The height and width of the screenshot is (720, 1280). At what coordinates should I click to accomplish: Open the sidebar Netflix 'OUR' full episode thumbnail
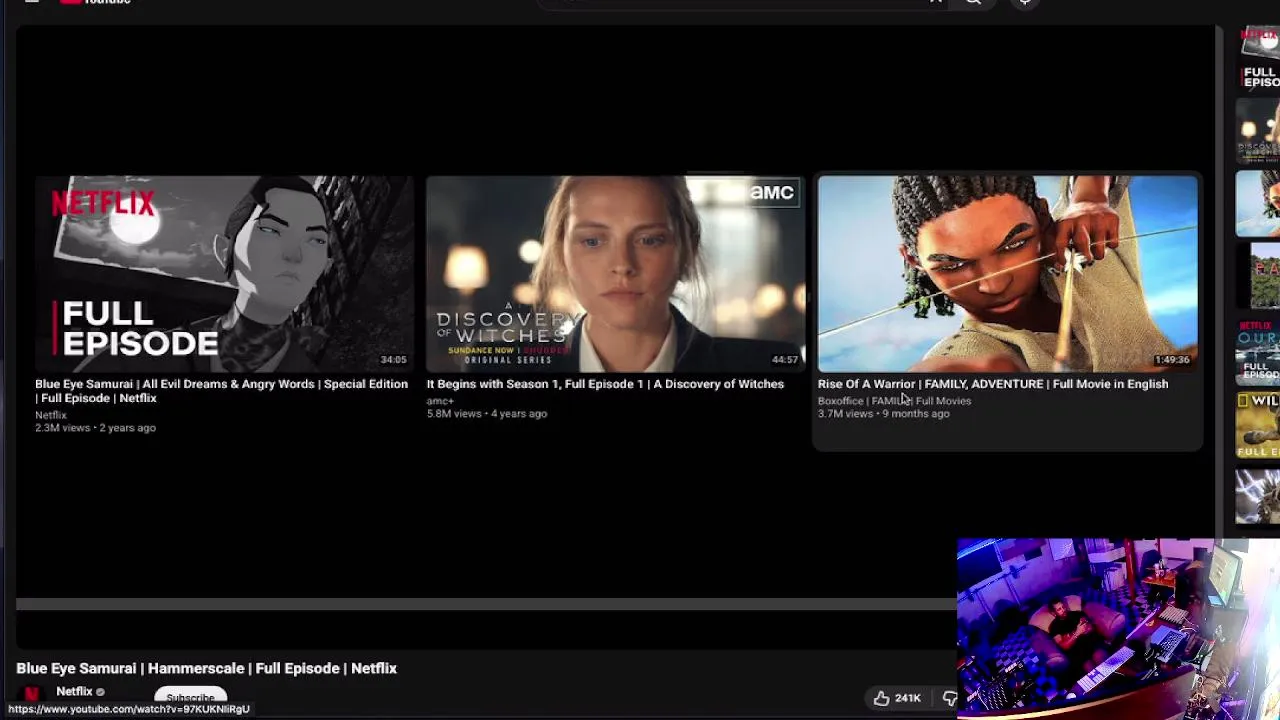click(1258, 352)
